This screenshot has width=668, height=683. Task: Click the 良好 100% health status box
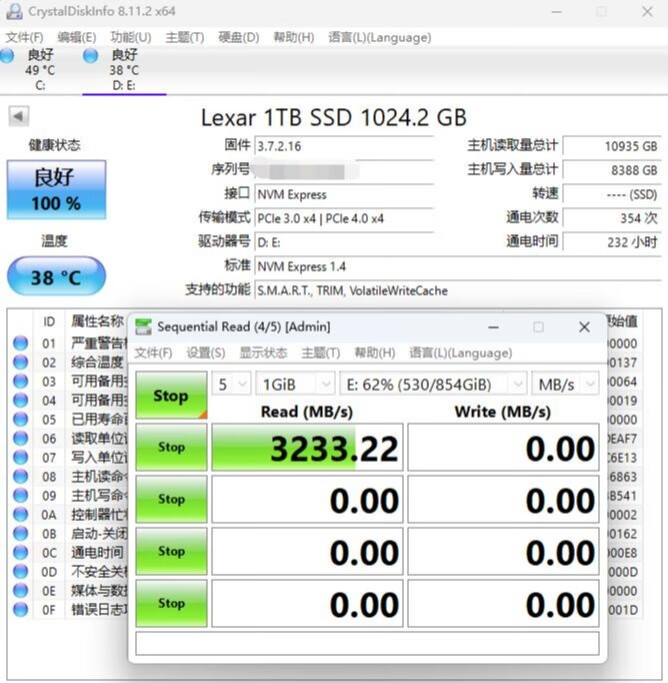click(56, 190)
